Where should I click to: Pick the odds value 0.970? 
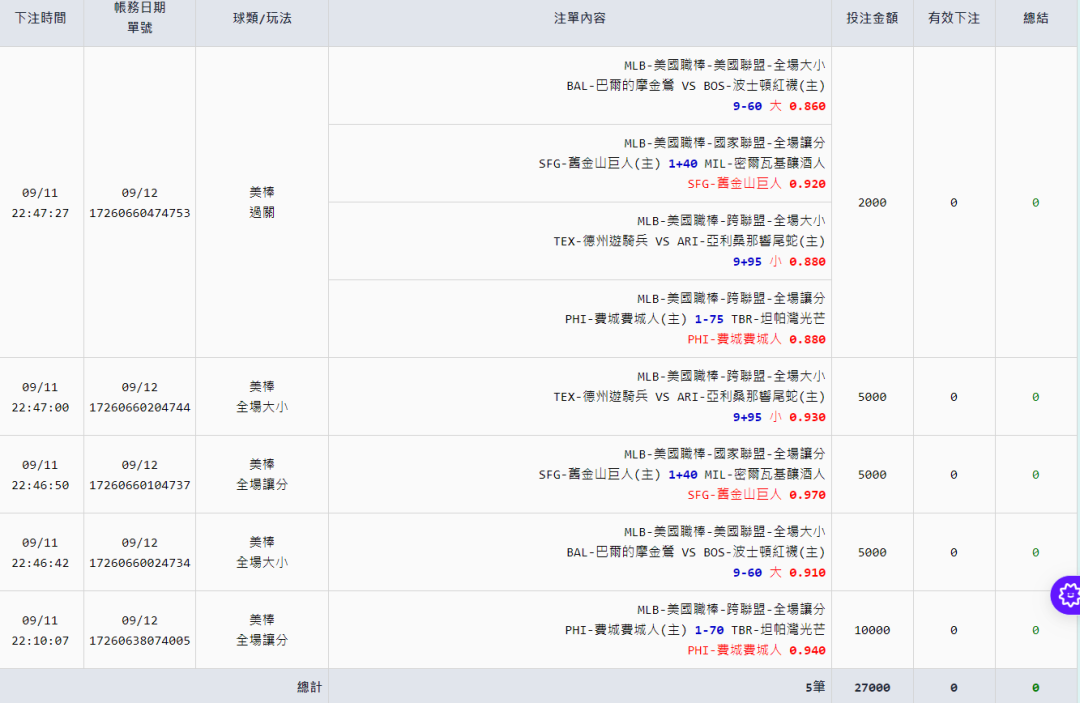(807, 495)
